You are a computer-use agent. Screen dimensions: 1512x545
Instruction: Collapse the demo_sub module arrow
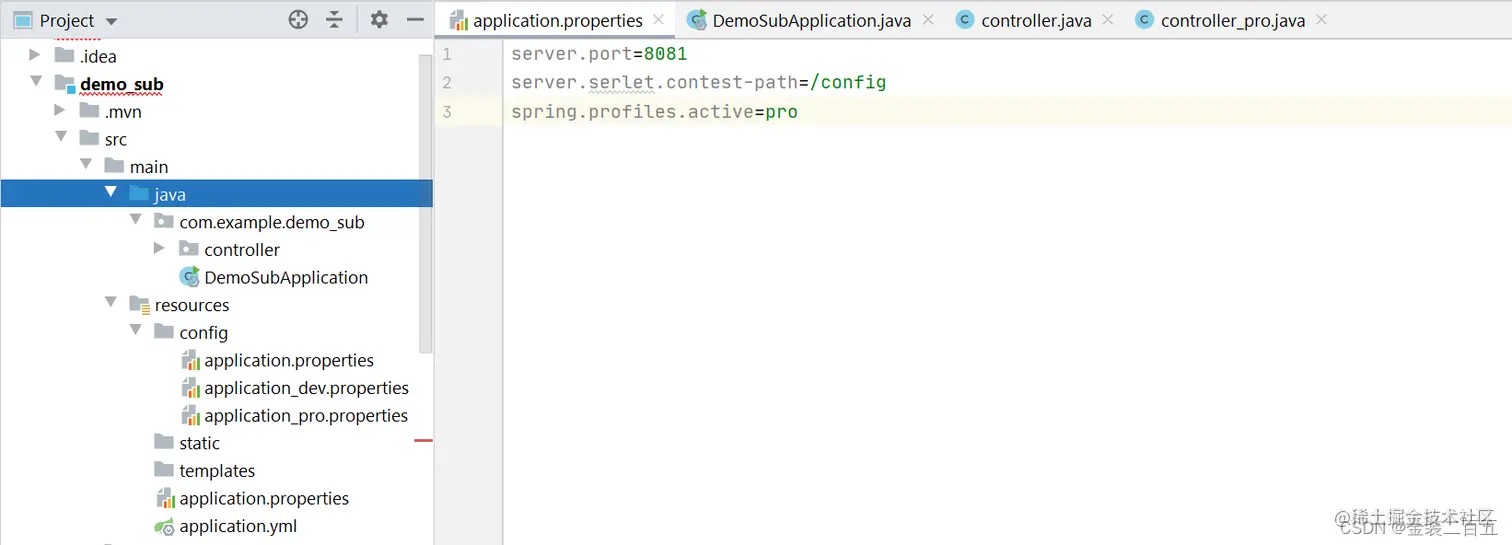(x=35, y=82)
